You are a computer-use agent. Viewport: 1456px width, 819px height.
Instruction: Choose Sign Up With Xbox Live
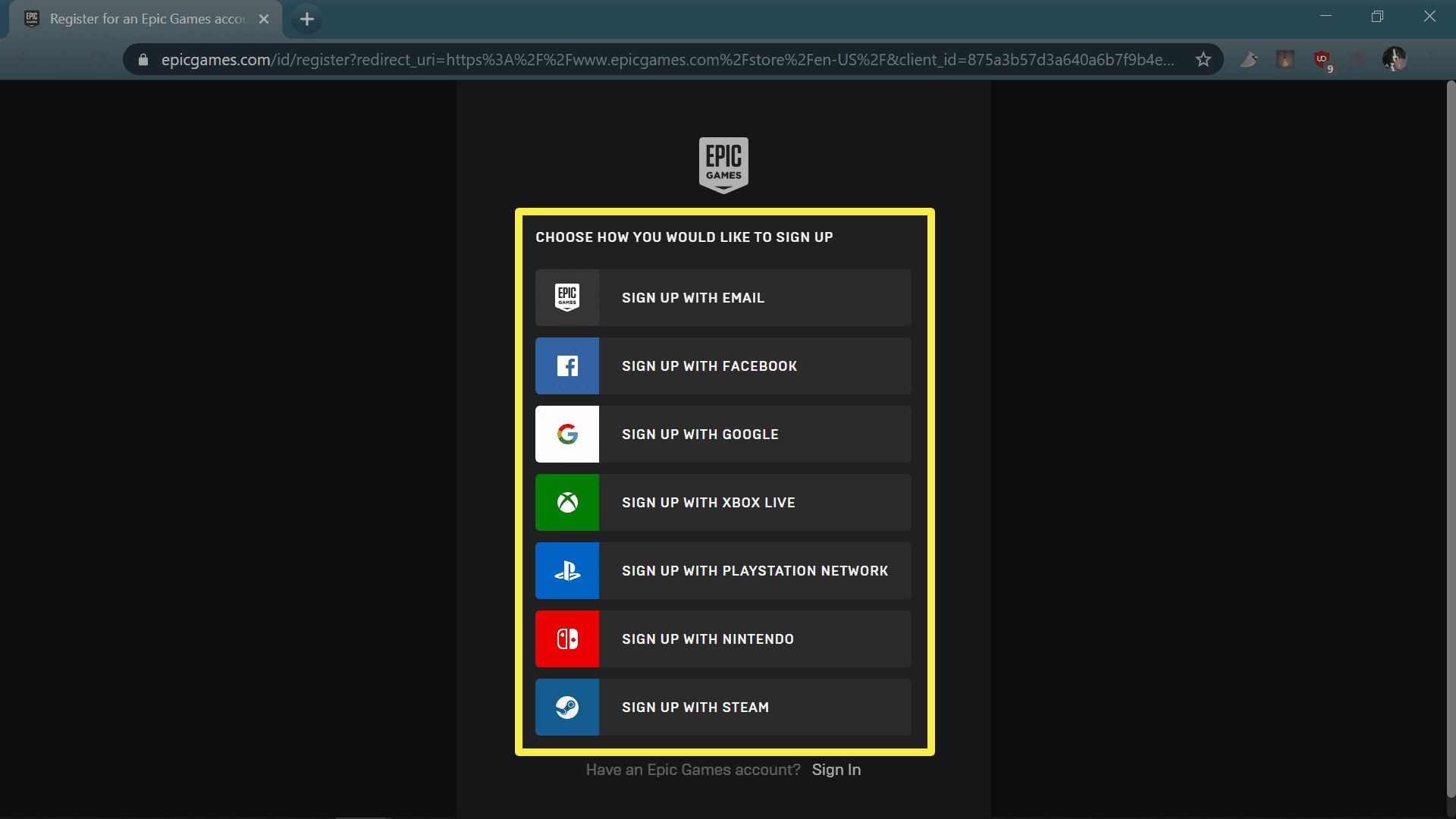click(x=723, y=503)
